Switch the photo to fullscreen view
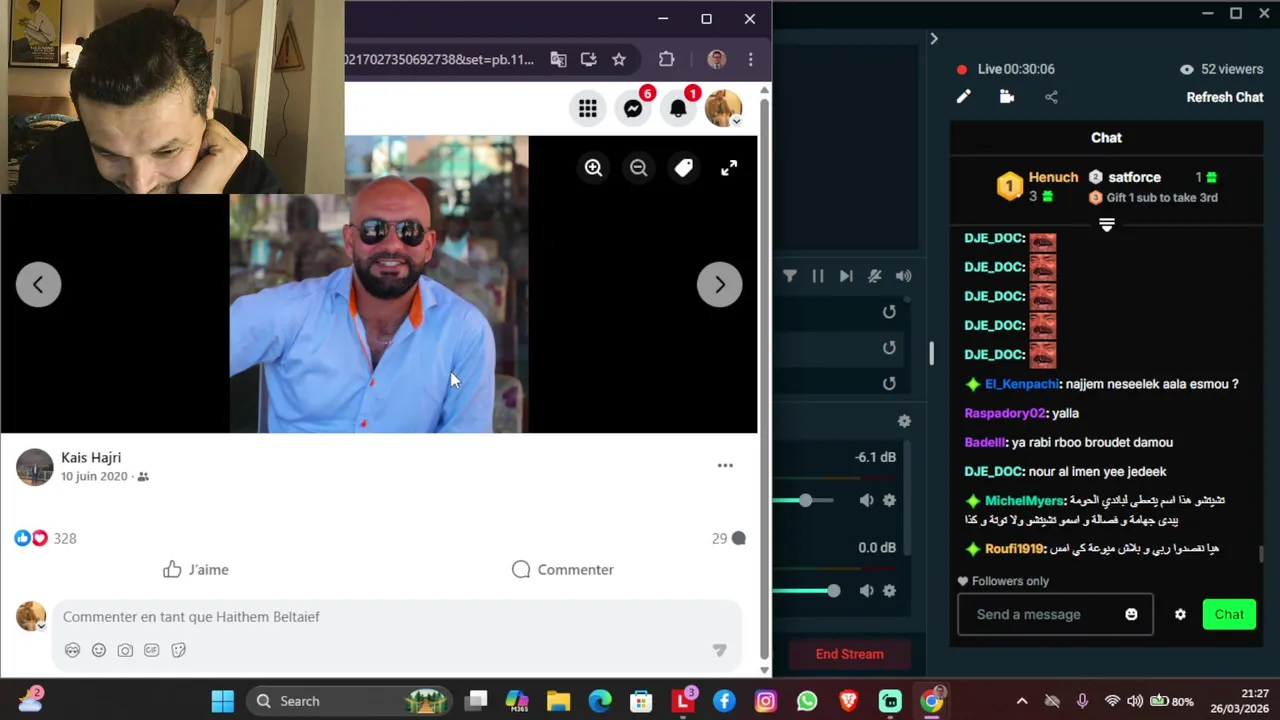This screenshot has width=1280, height=720. pos(729,168)
